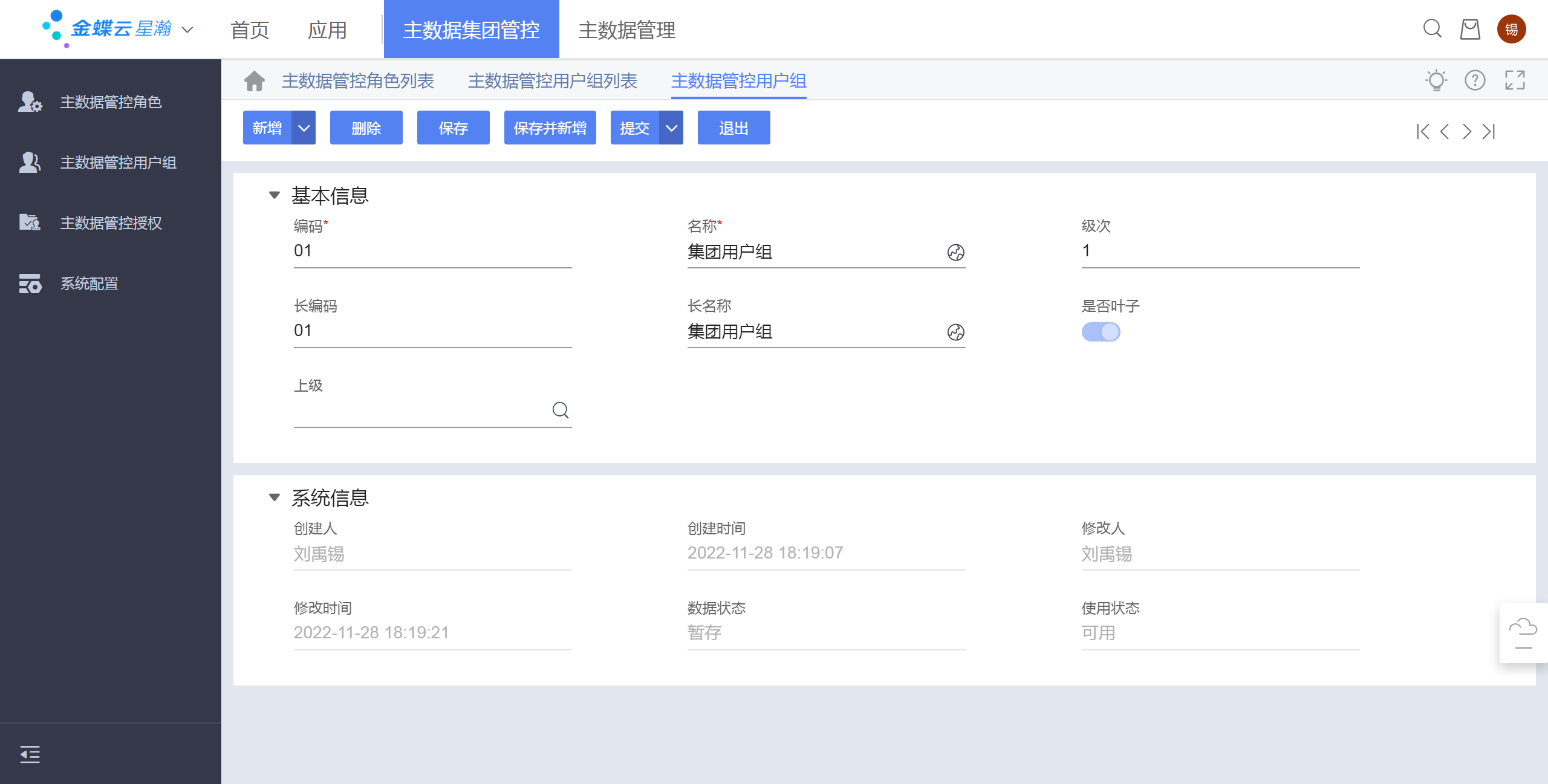The image size is (1548, 784).
Task: Open the 主数据管控角色 sidebar icon
Action: [30, 102]
